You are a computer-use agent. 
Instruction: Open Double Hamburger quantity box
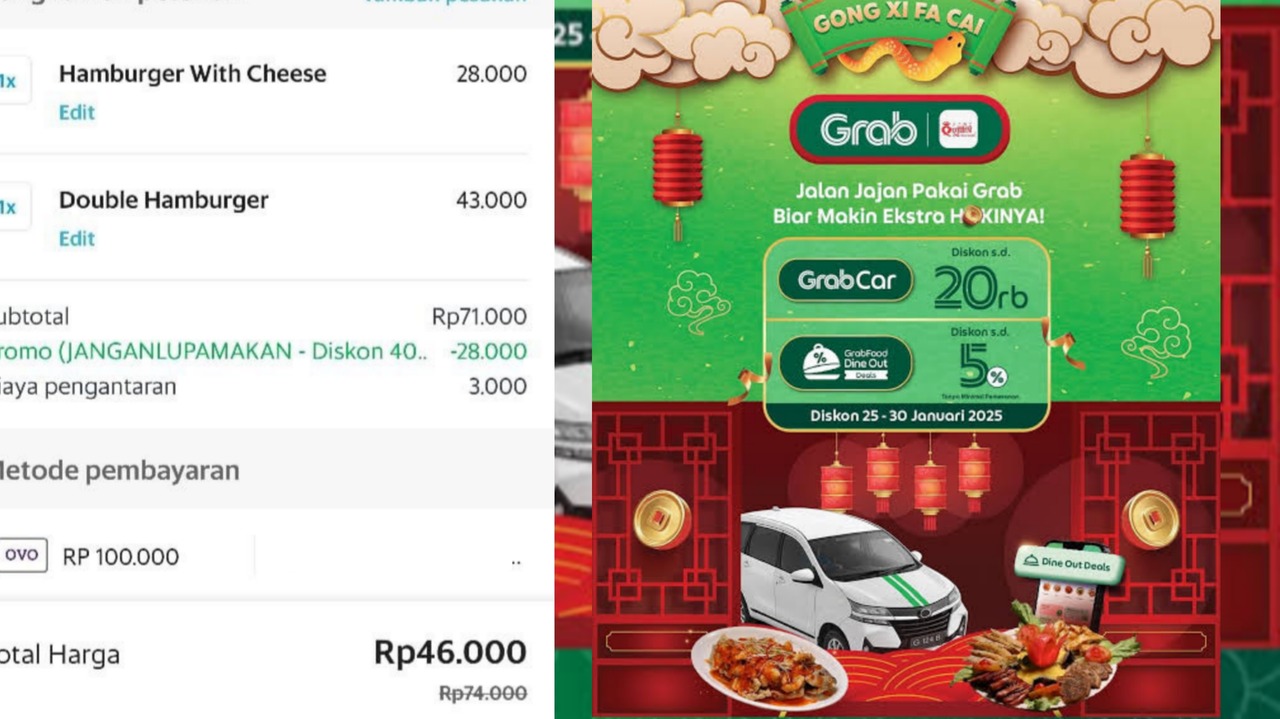pos(13,207)
